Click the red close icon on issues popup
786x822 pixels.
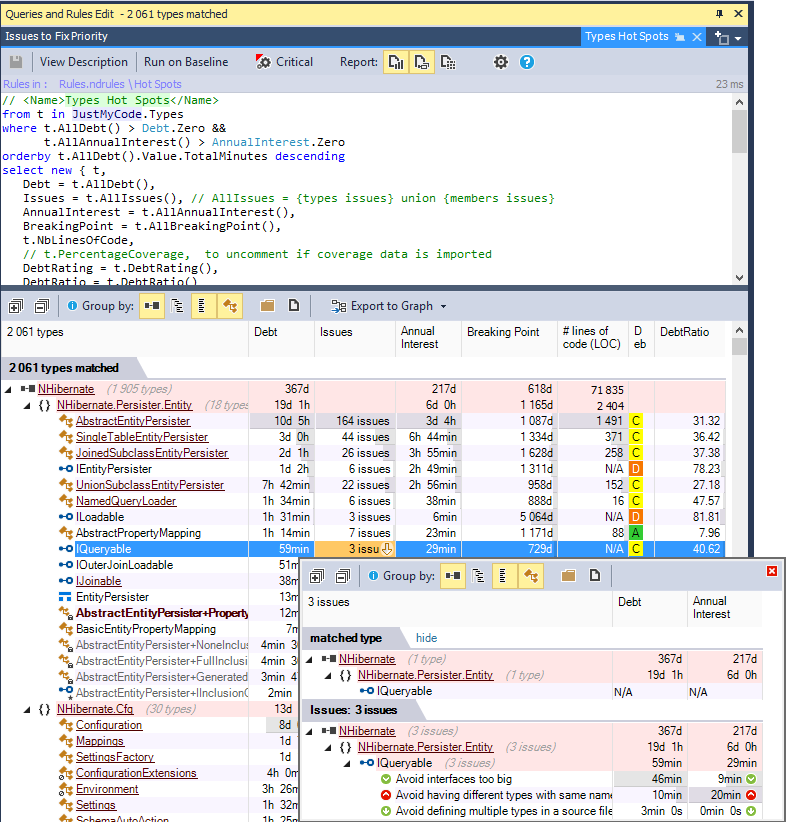(771, 571)
